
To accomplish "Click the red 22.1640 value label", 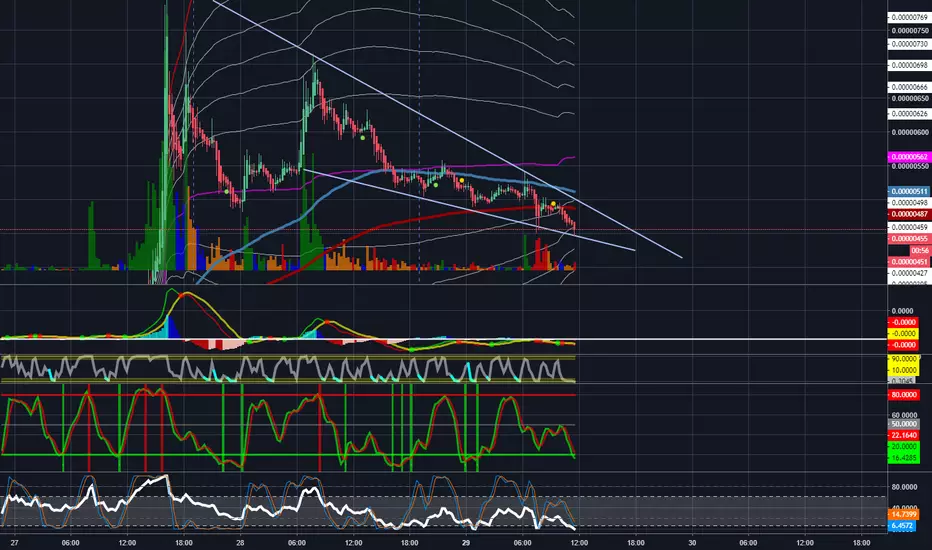I will [903, 435].
